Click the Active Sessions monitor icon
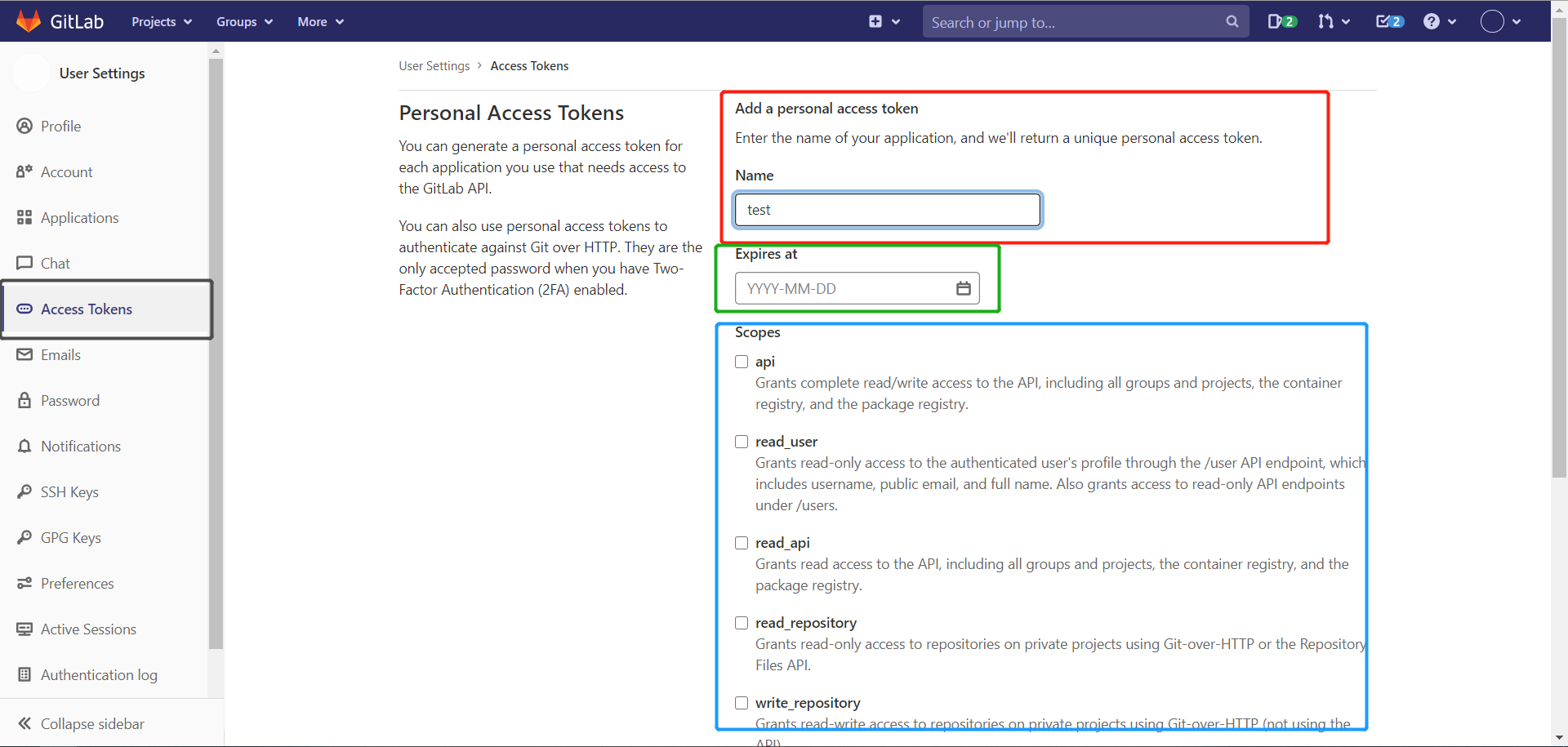This screenshot has width=1568, height=747. pyautogui.click(x=24, y=629)
